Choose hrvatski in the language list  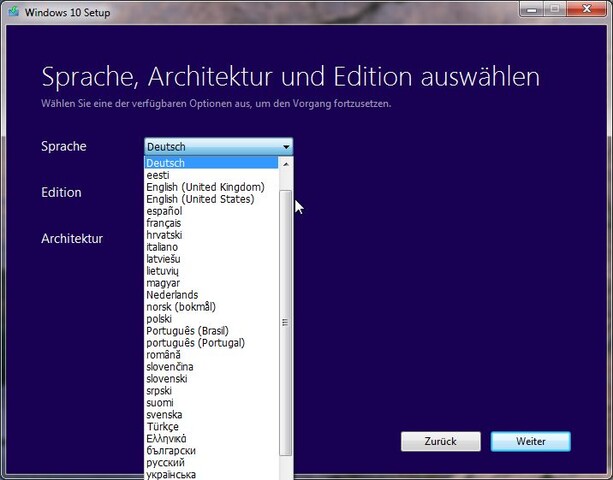[x=212, y=235]
